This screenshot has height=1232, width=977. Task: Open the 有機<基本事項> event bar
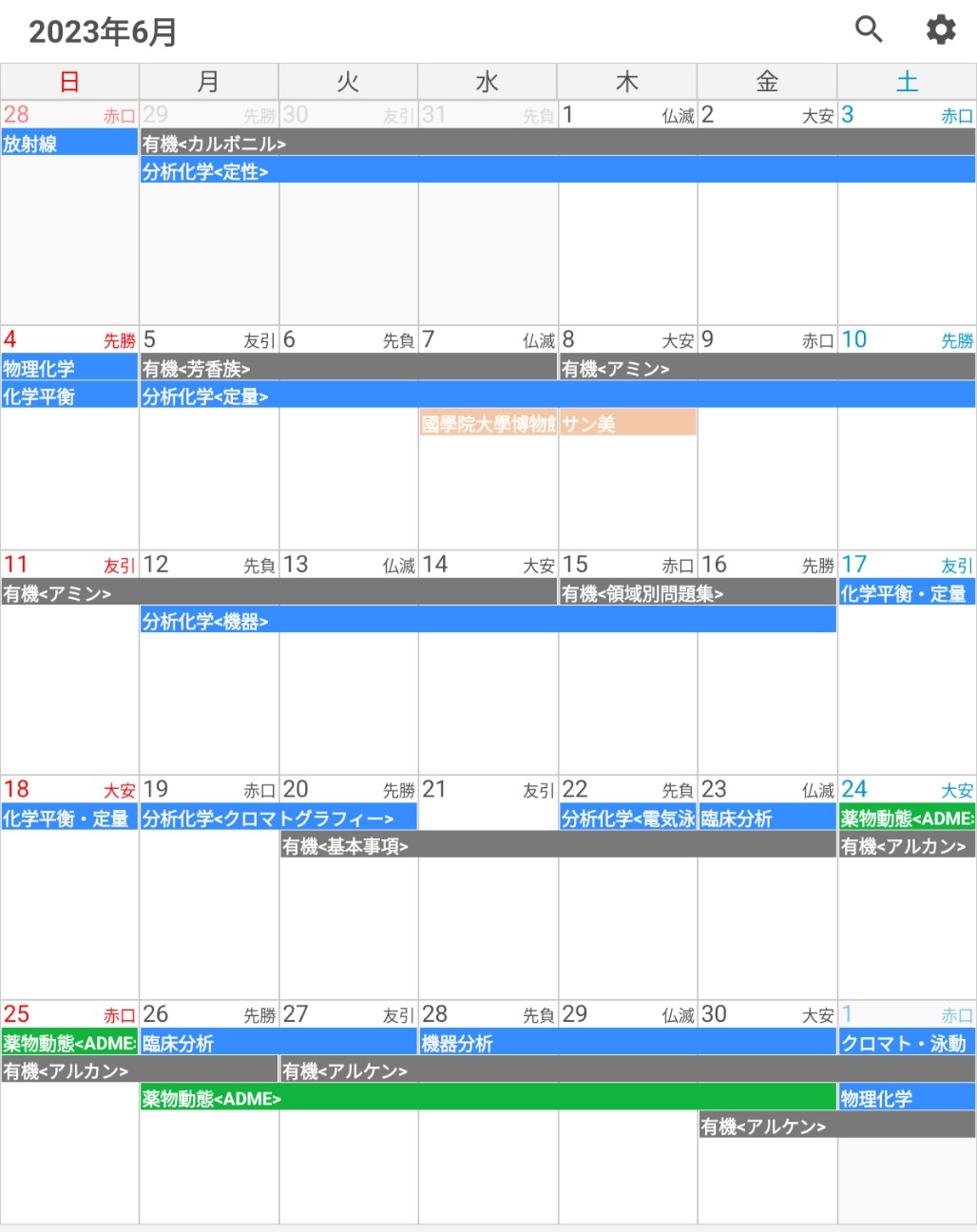click(558, 845)
